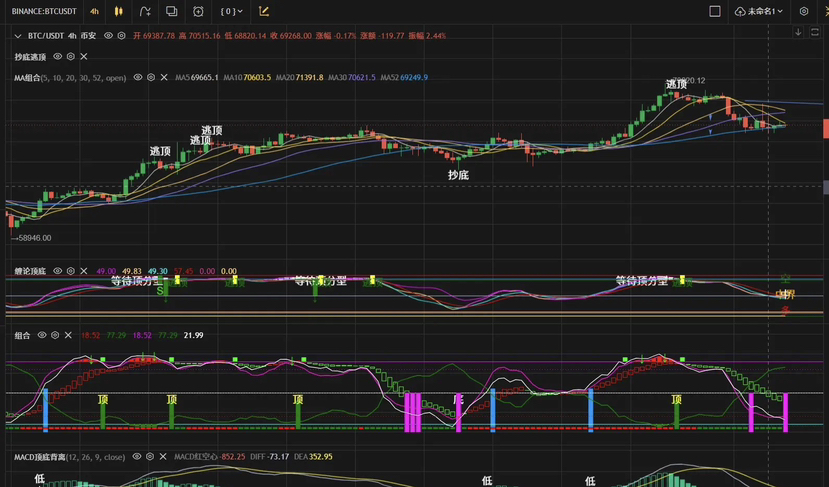Remove the 组合 indicator
Screen dimensions: 829x487
[x=68, y=335]
